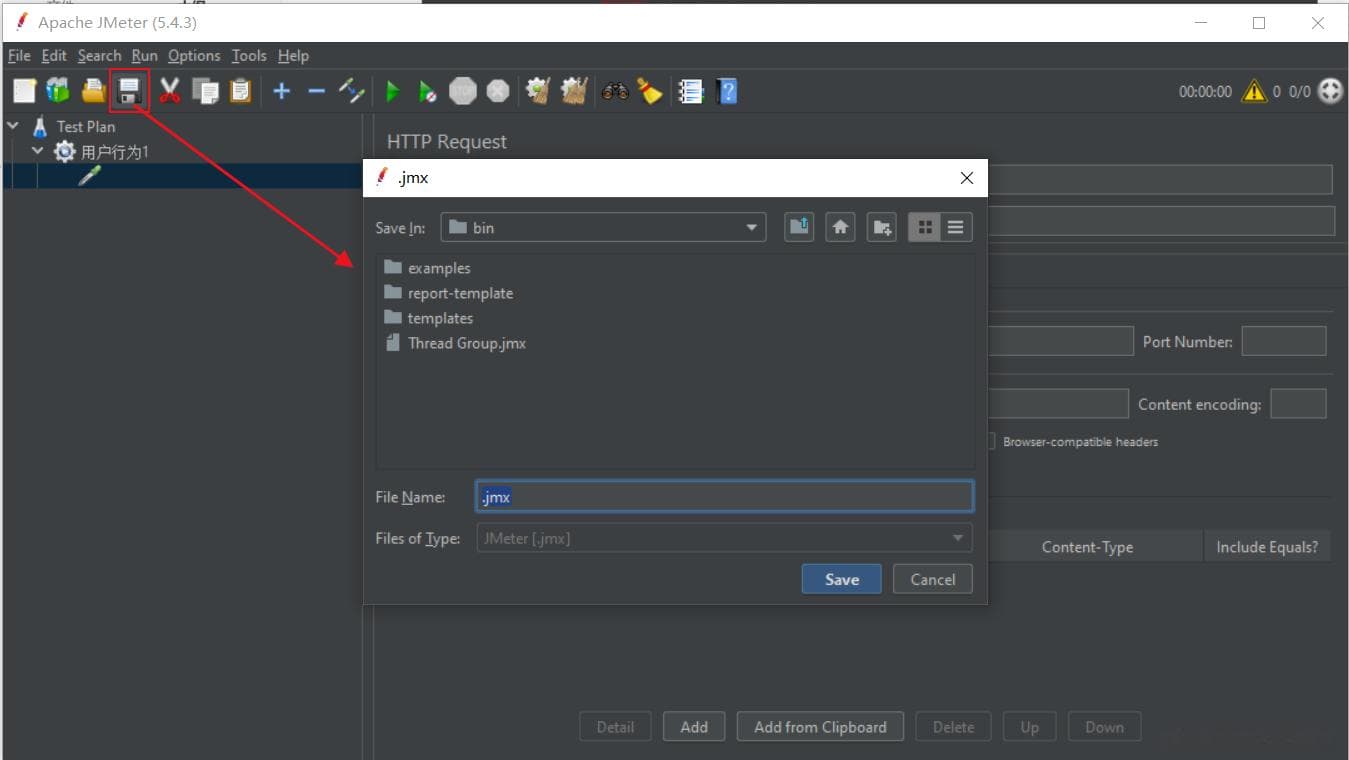The height and width of the screenshot is (760, 1349).
Task: Open the Search menu
Action: point(99,56)
